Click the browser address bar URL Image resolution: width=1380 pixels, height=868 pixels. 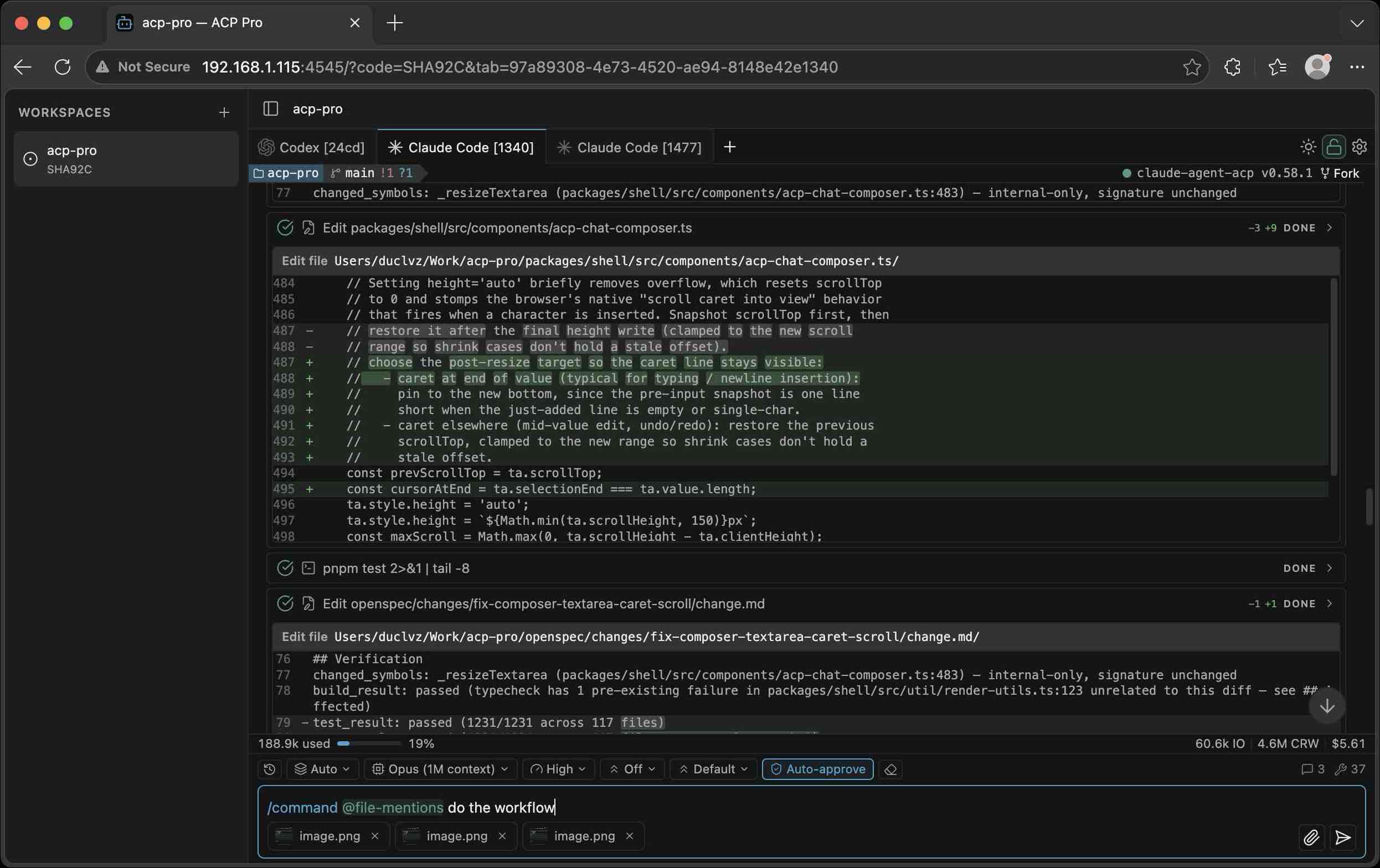tap(520, 67)
